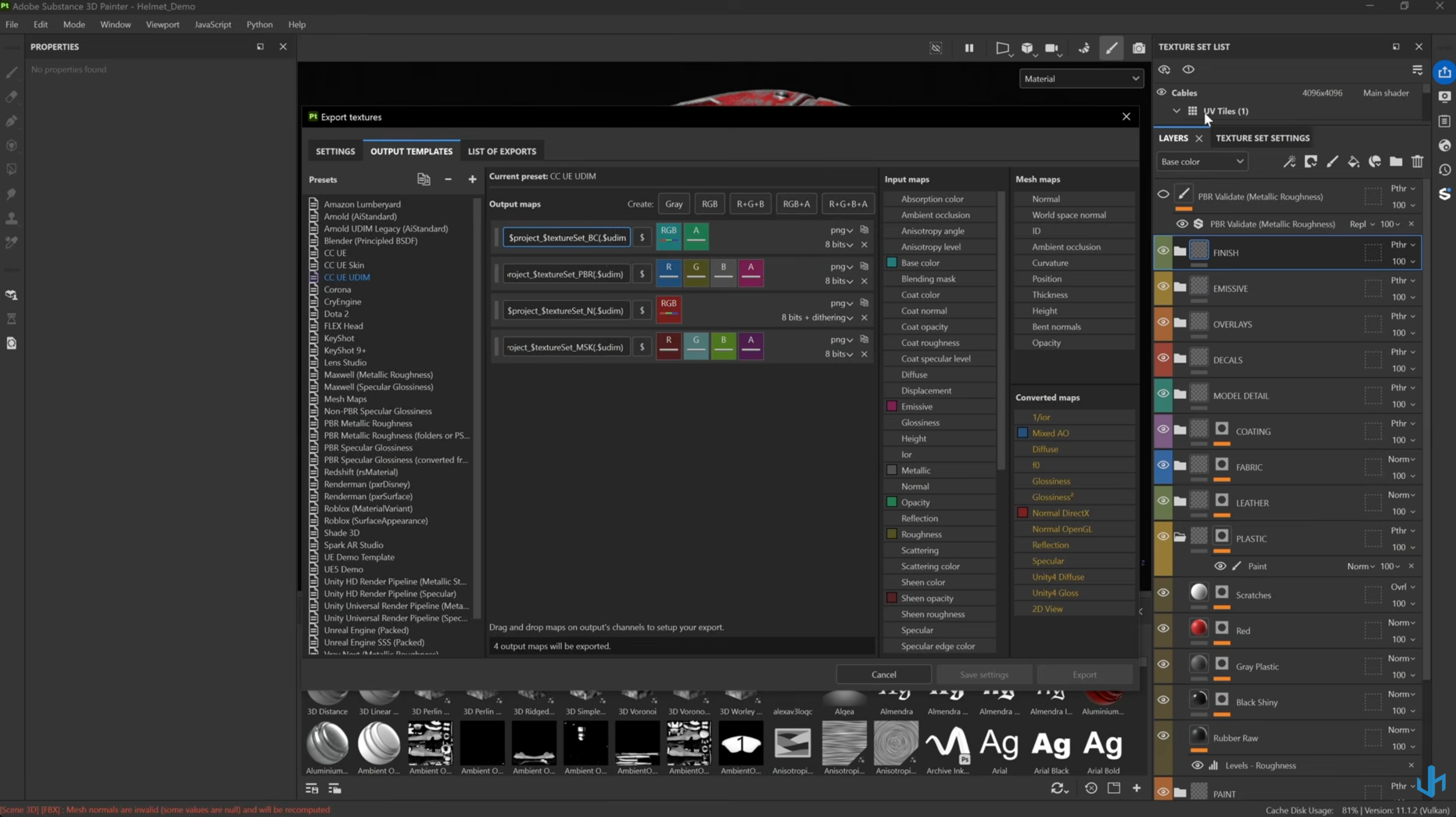Screen dimensions: 1456x817
Task: Switch to the LIST OF EXPORTS tab
Action: (x=502, y=151)
